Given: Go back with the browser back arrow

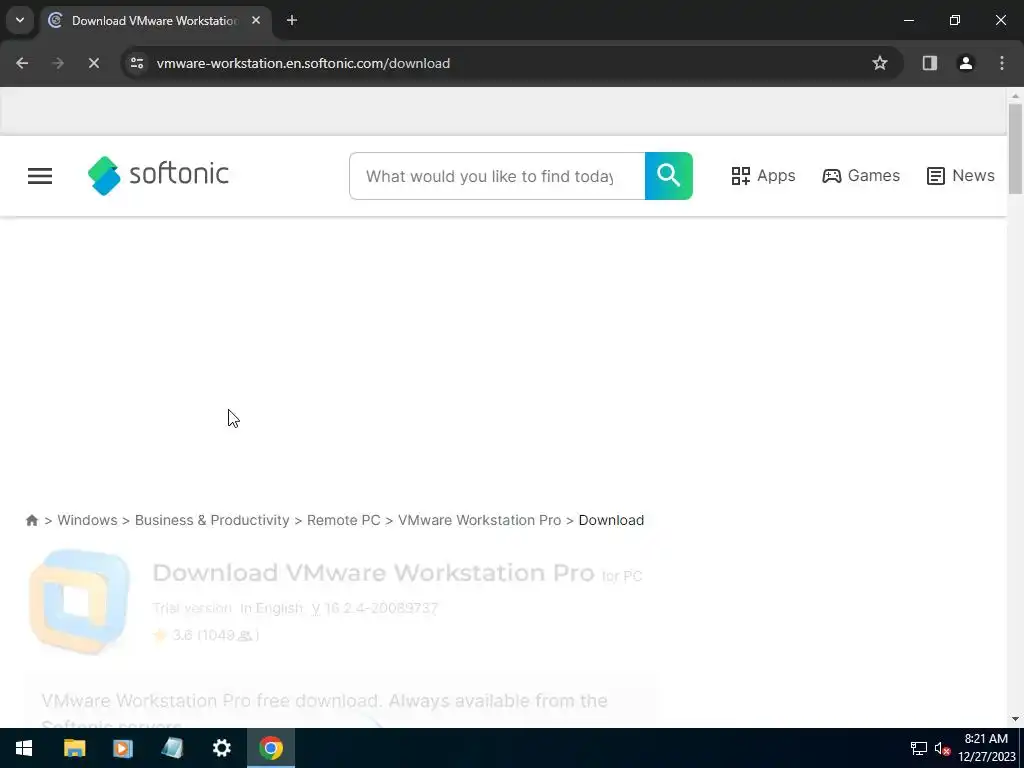Looking at the screenshot, I should pos(22,63).
